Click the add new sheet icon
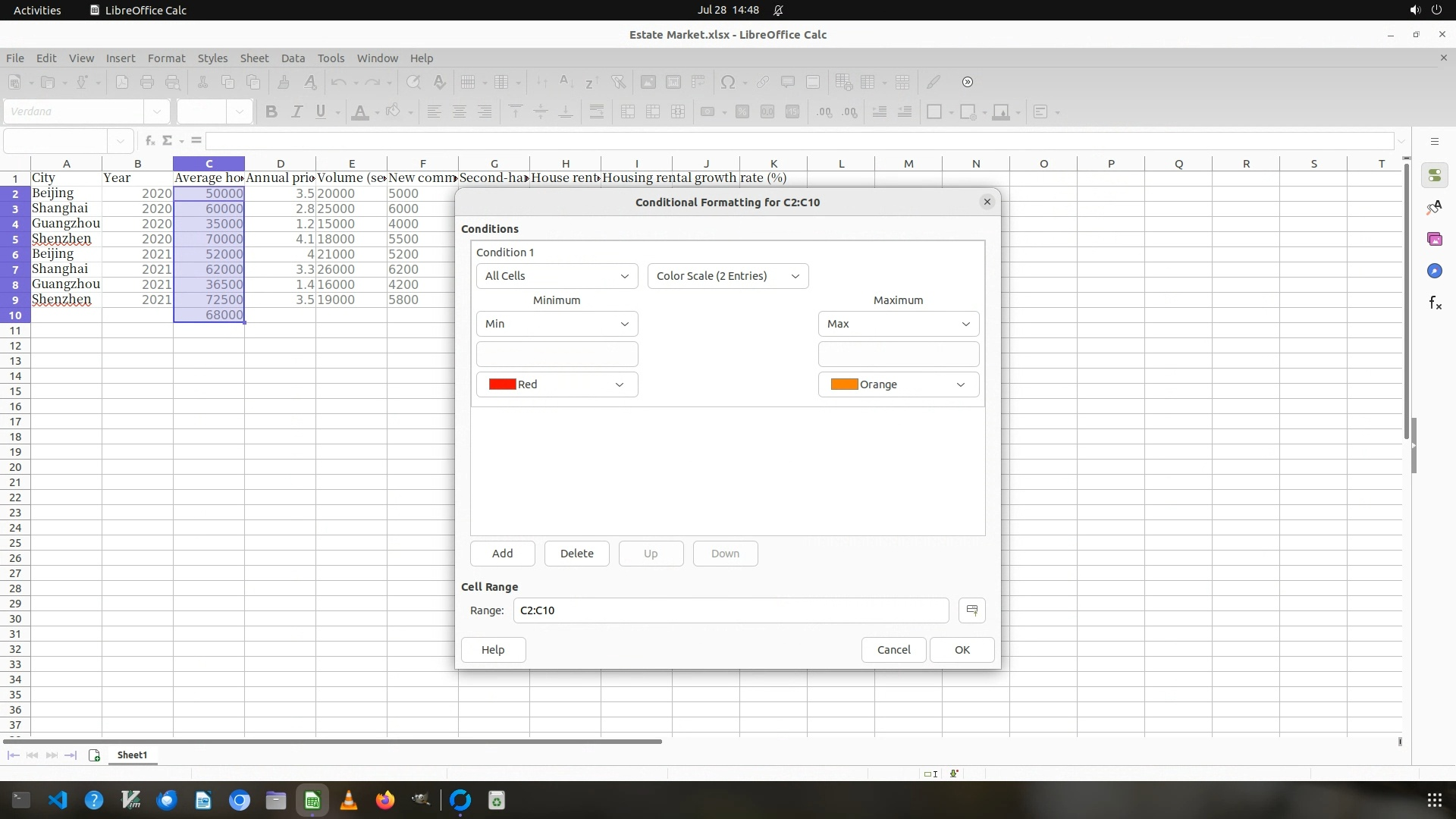The width and height of the screenshot is (1456, 819). [x=95, y=755]
